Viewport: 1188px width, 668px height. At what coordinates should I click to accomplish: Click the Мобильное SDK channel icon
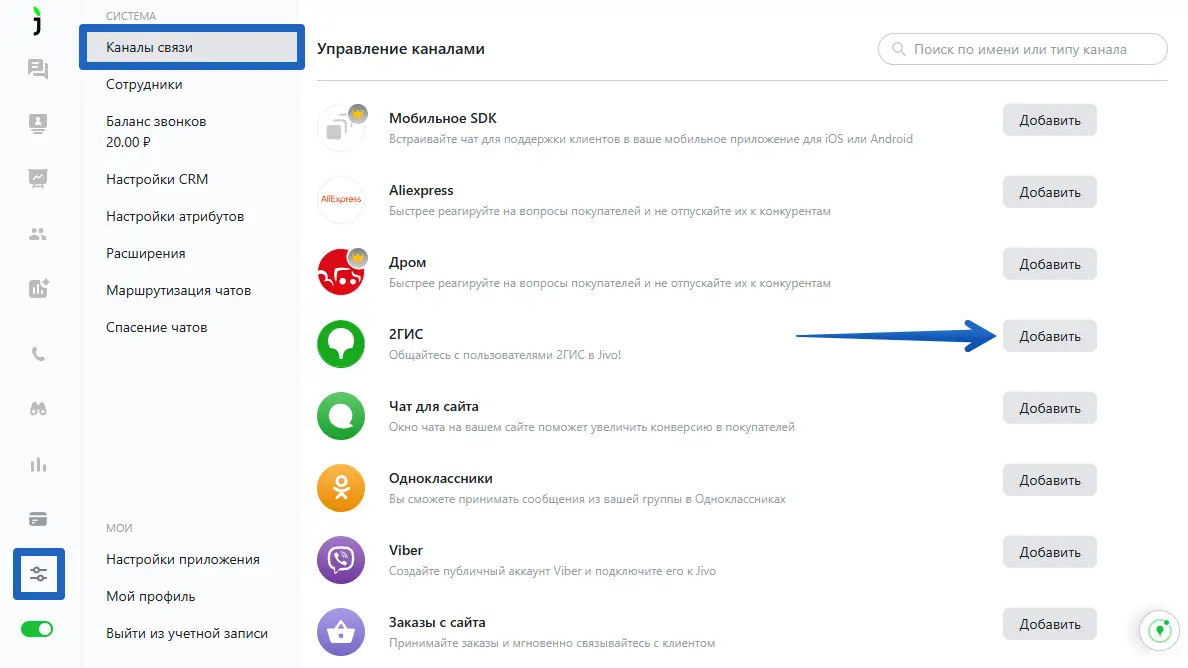[x=341, y=127]
